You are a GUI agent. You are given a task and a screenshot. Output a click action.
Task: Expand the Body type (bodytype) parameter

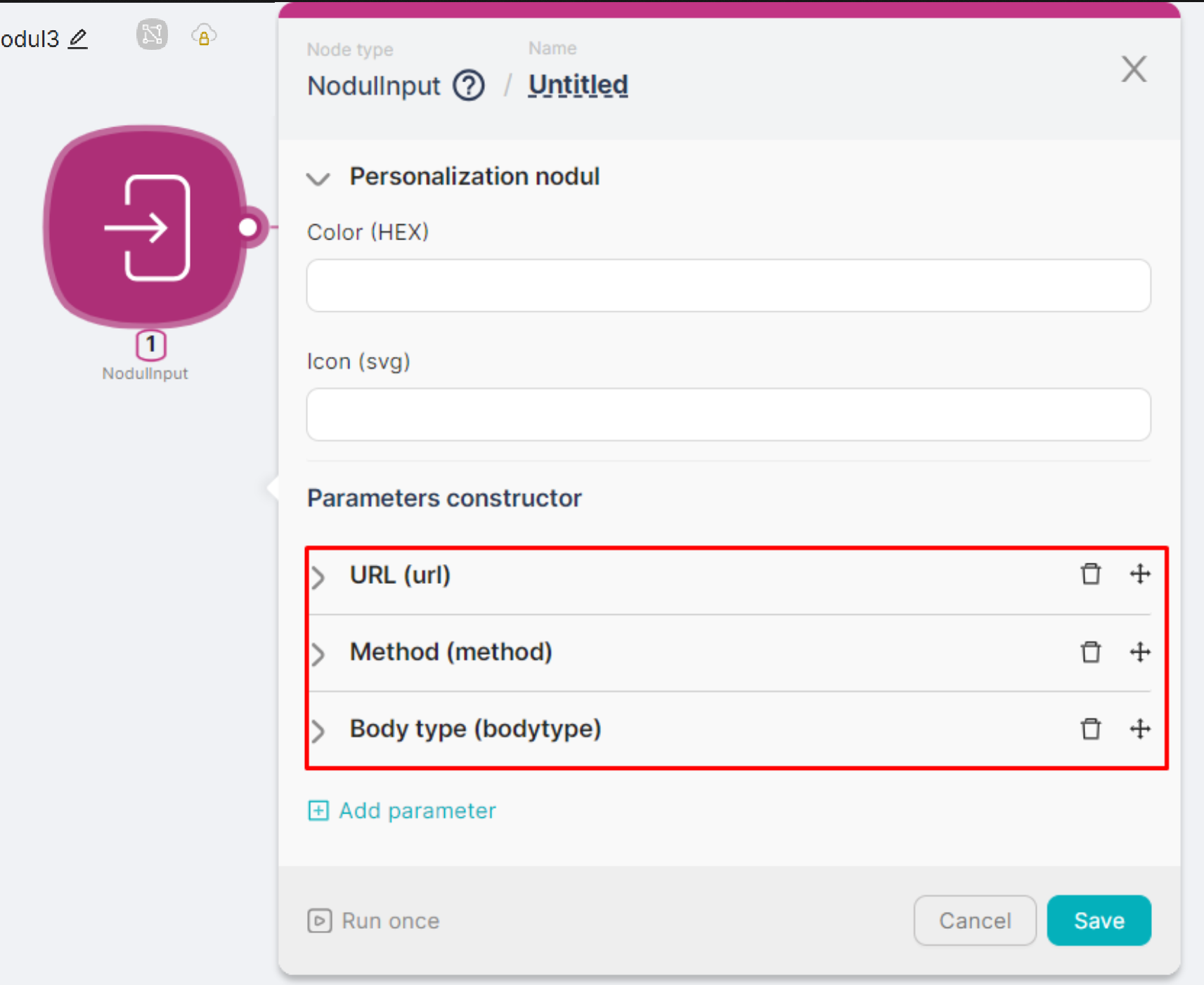pos(318,731)
